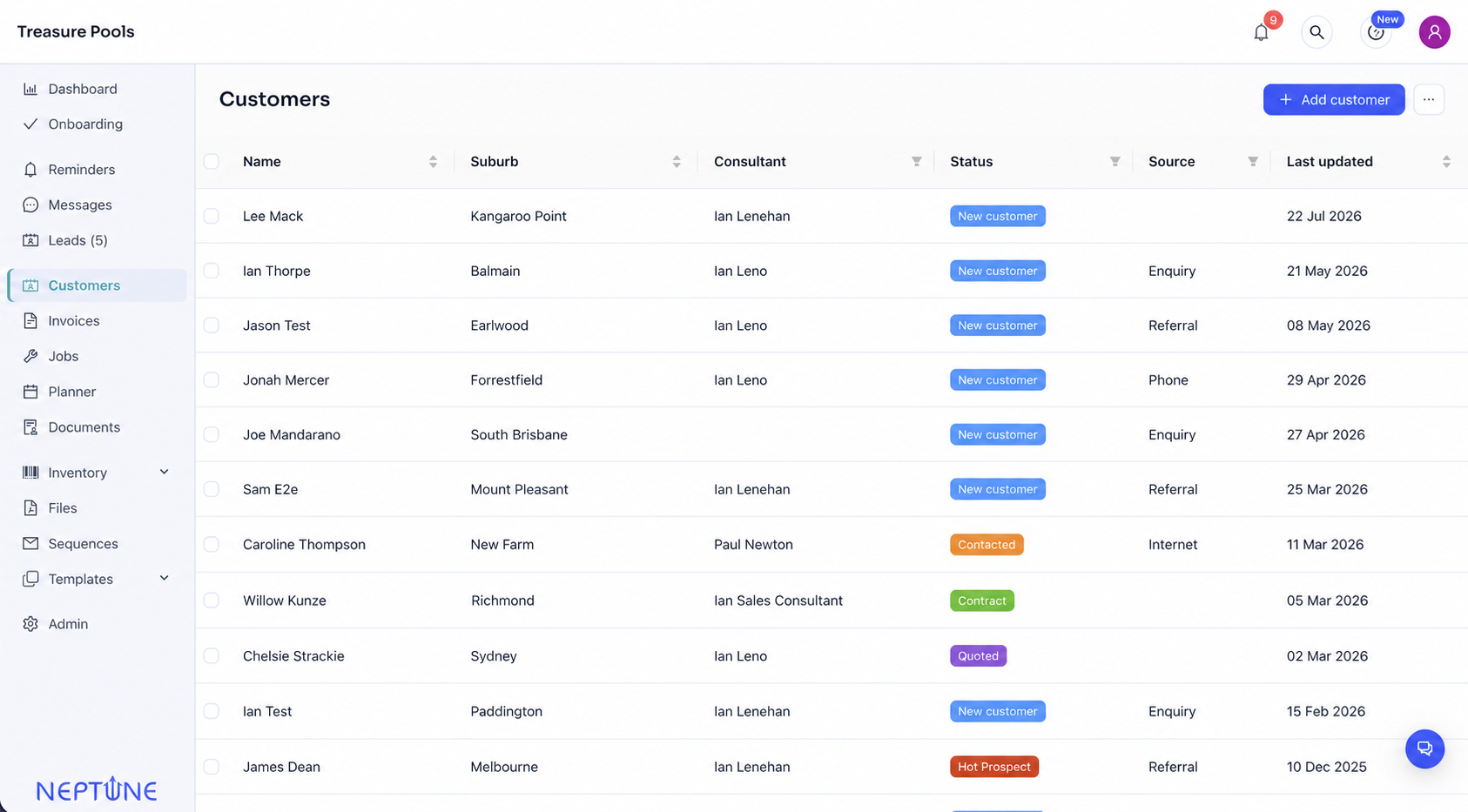Screen dimensions: 1468x812
Task: Click the Reminders bell icon in sidebar
Action: tap(30, 170)
